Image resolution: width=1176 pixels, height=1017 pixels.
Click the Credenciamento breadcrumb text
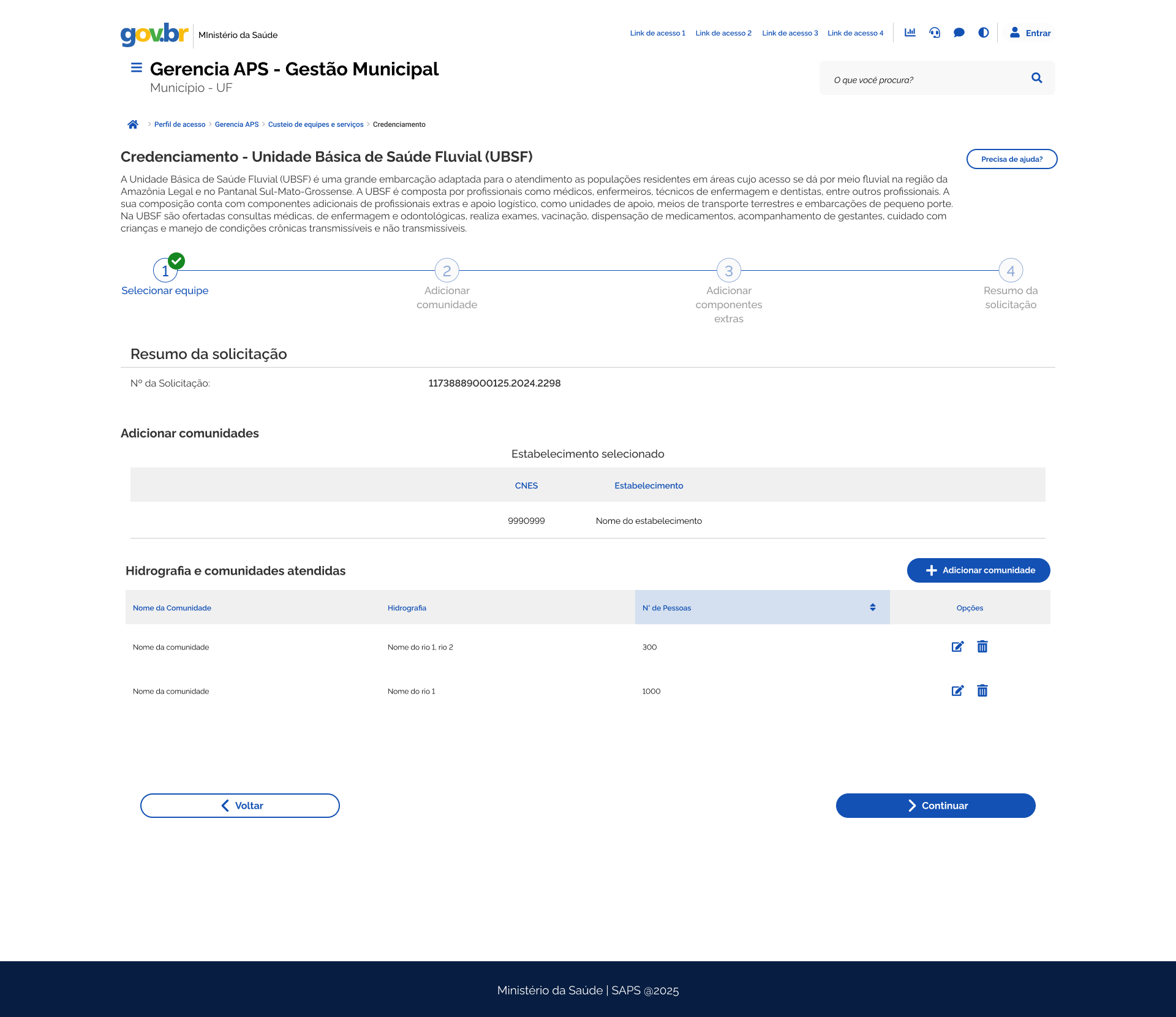[399, 124]
